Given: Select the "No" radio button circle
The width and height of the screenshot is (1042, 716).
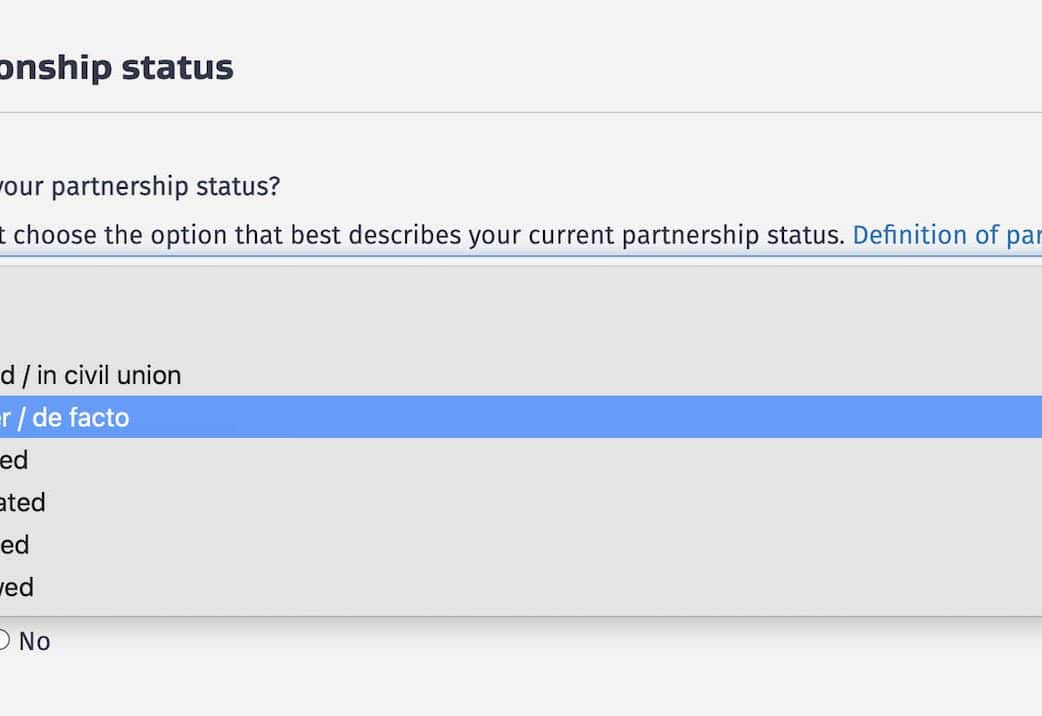Looking at the screenshot, I should coord(3,641).
